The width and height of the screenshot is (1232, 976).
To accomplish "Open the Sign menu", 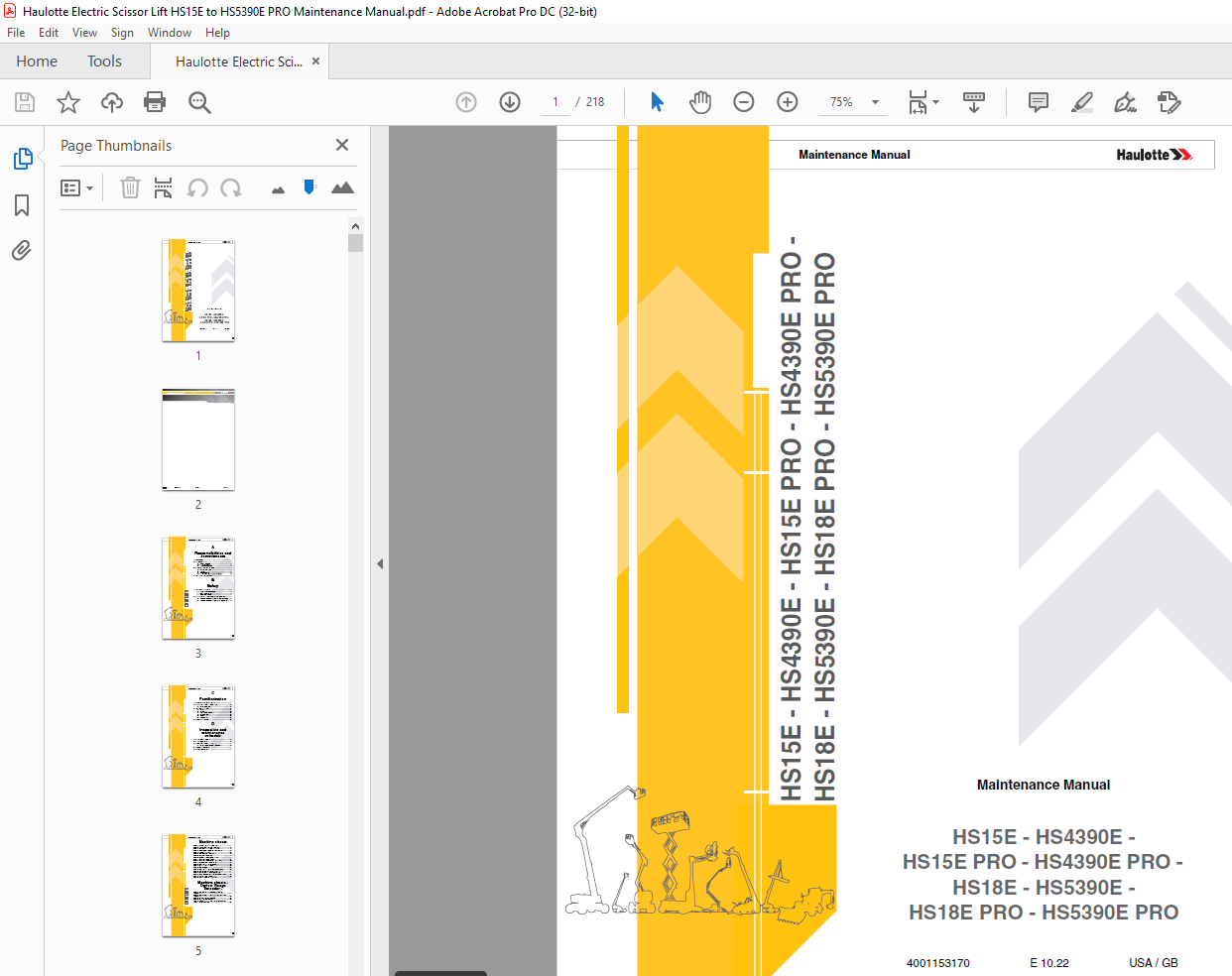I will pos(122,33).
